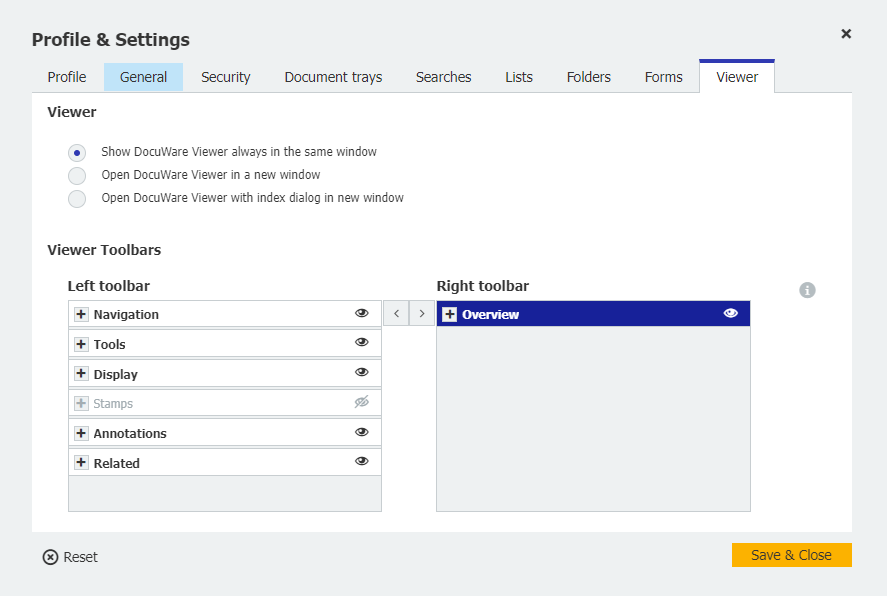This screenshot has height=596, width=887.
Task: Toggle the Display toolbar eye icon
Action: pyautogui.click(x=362, y=372)
